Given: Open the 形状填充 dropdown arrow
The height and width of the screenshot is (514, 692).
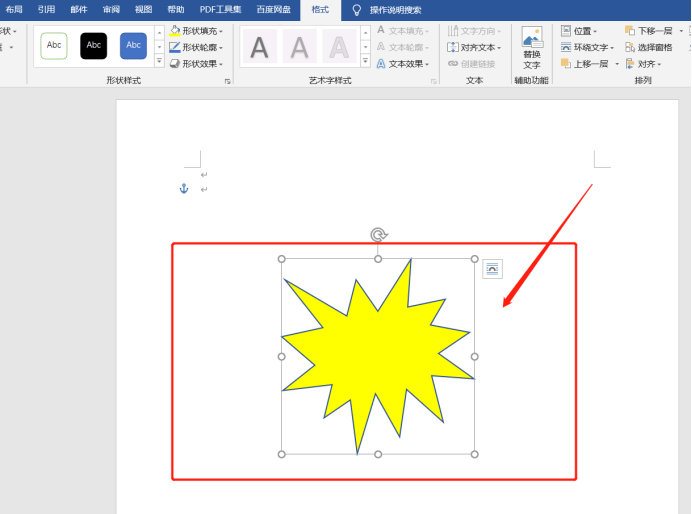Looking at the screenshot, I should click(221, 31).
